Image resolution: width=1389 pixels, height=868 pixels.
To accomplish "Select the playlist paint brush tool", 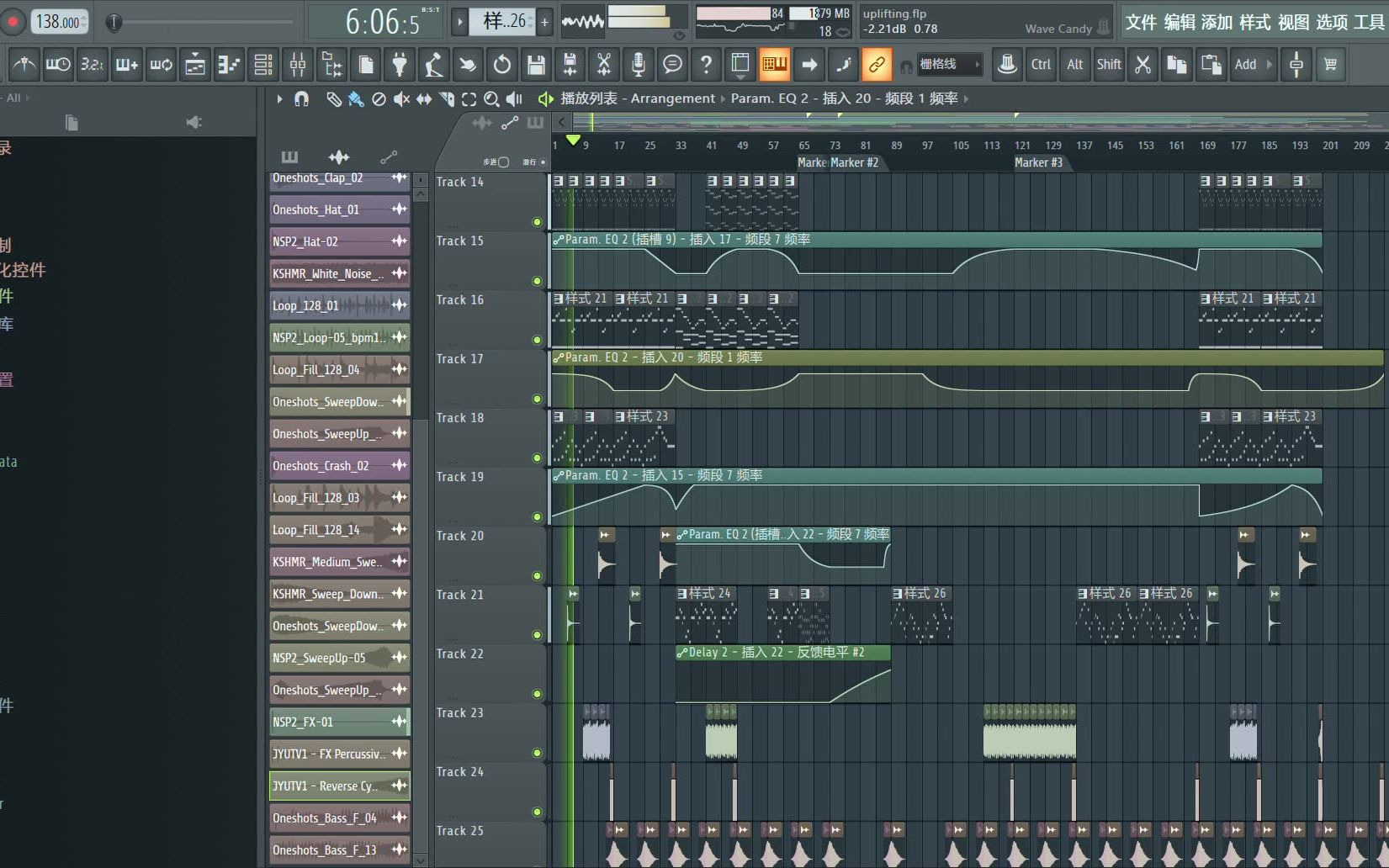I will pyautogui.click(x=356, y=99).
